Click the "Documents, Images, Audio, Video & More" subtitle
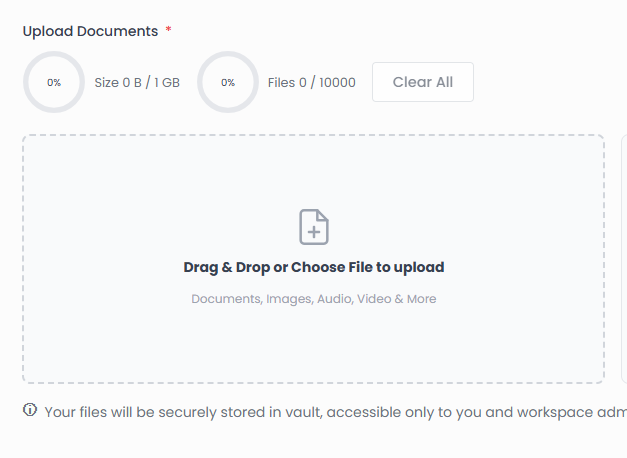This screenshot has height=458, width=627. click(x=313, y=299)
